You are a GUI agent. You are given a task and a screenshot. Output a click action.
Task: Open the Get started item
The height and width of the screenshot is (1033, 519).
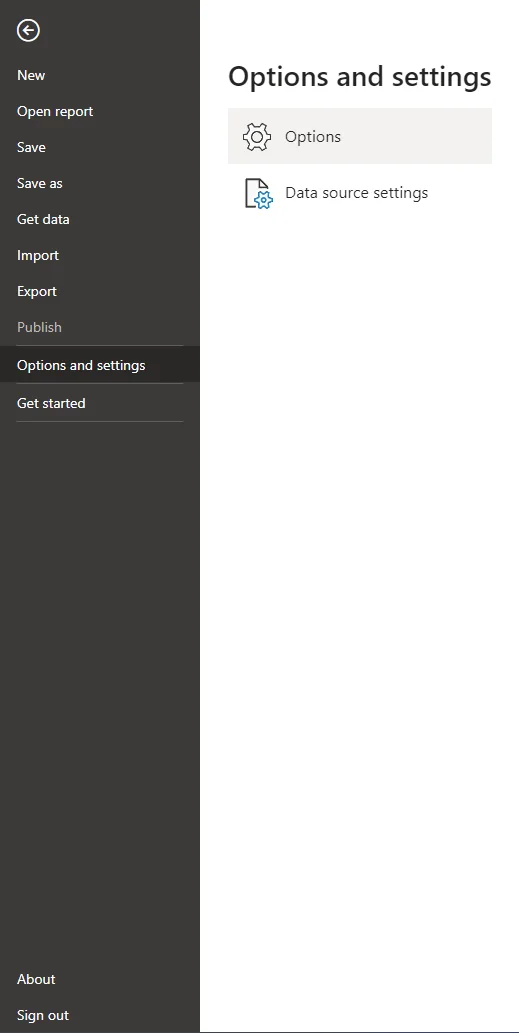point(51,403)
